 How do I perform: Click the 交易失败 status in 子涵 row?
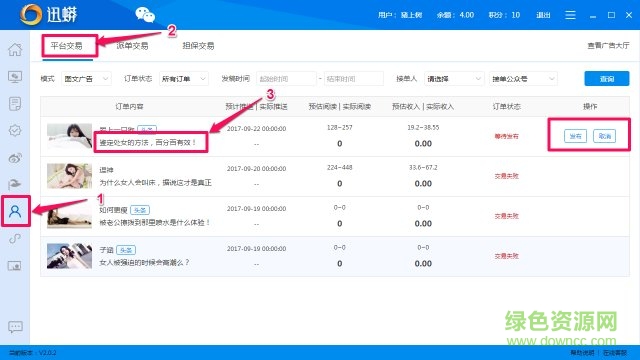[x=507, y=256]
